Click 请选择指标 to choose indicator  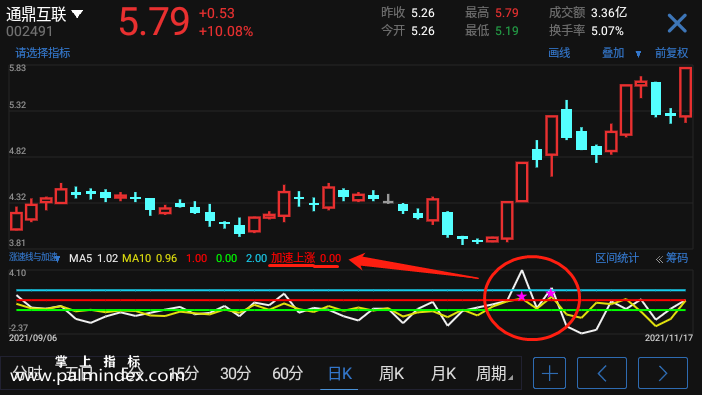[x=43, y=53]
